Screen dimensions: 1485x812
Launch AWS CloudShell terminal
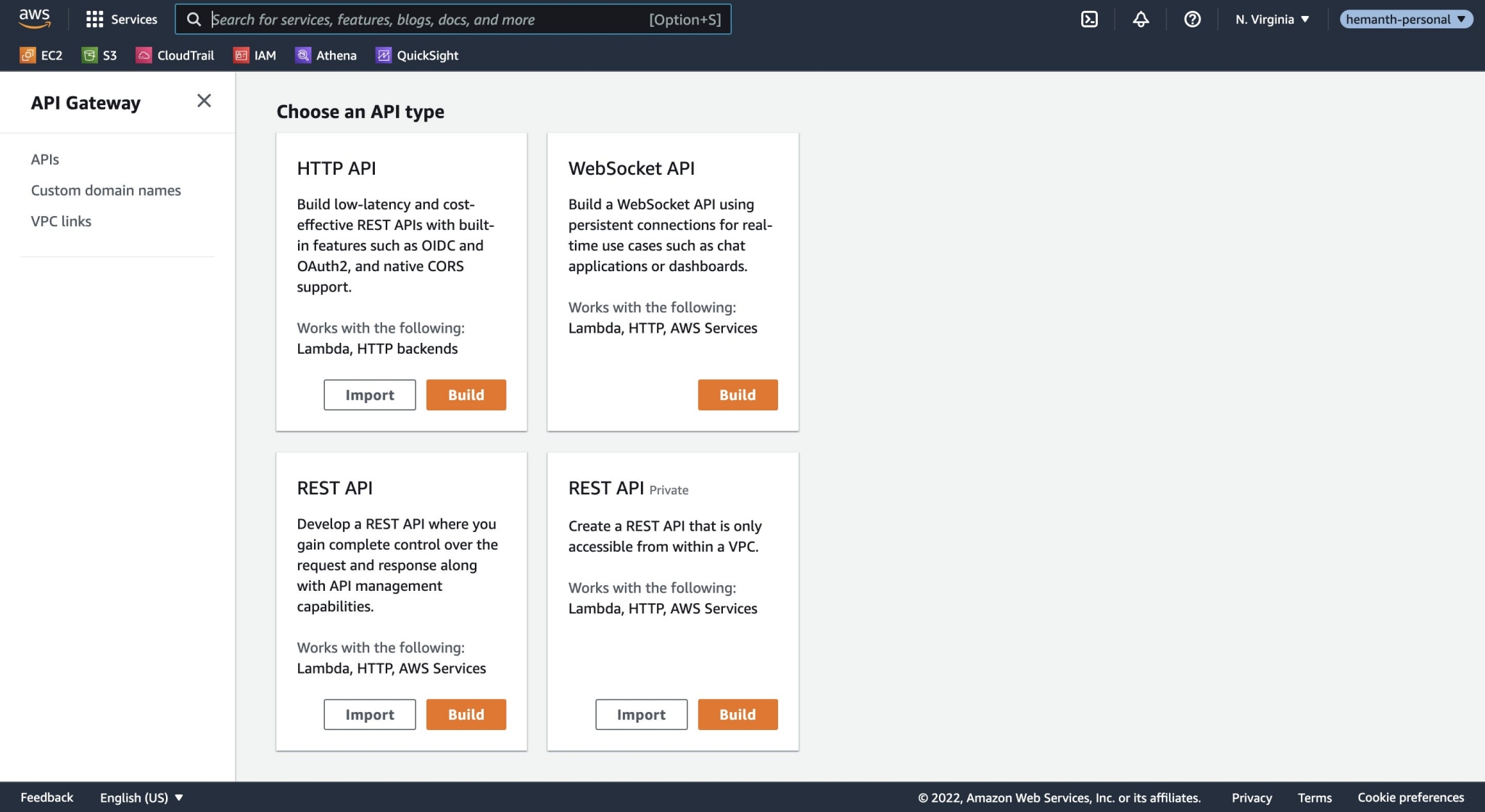(1091, 20)
